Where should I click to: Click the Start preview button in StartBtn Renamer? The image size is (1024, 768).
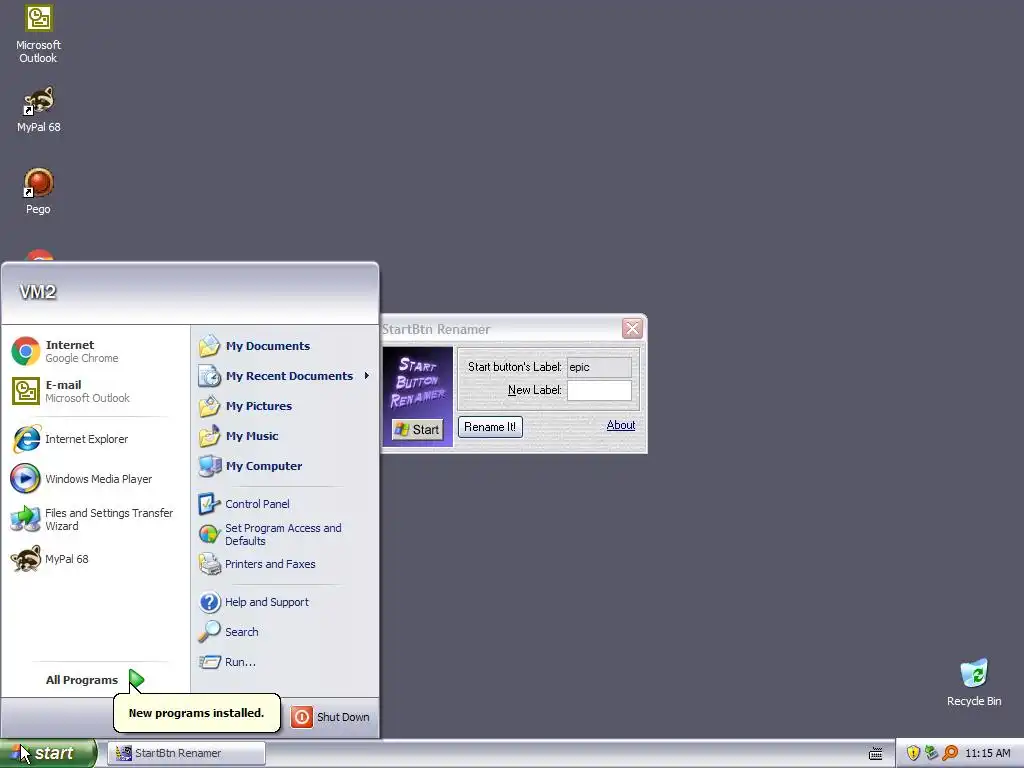click(x=417, y=429)
